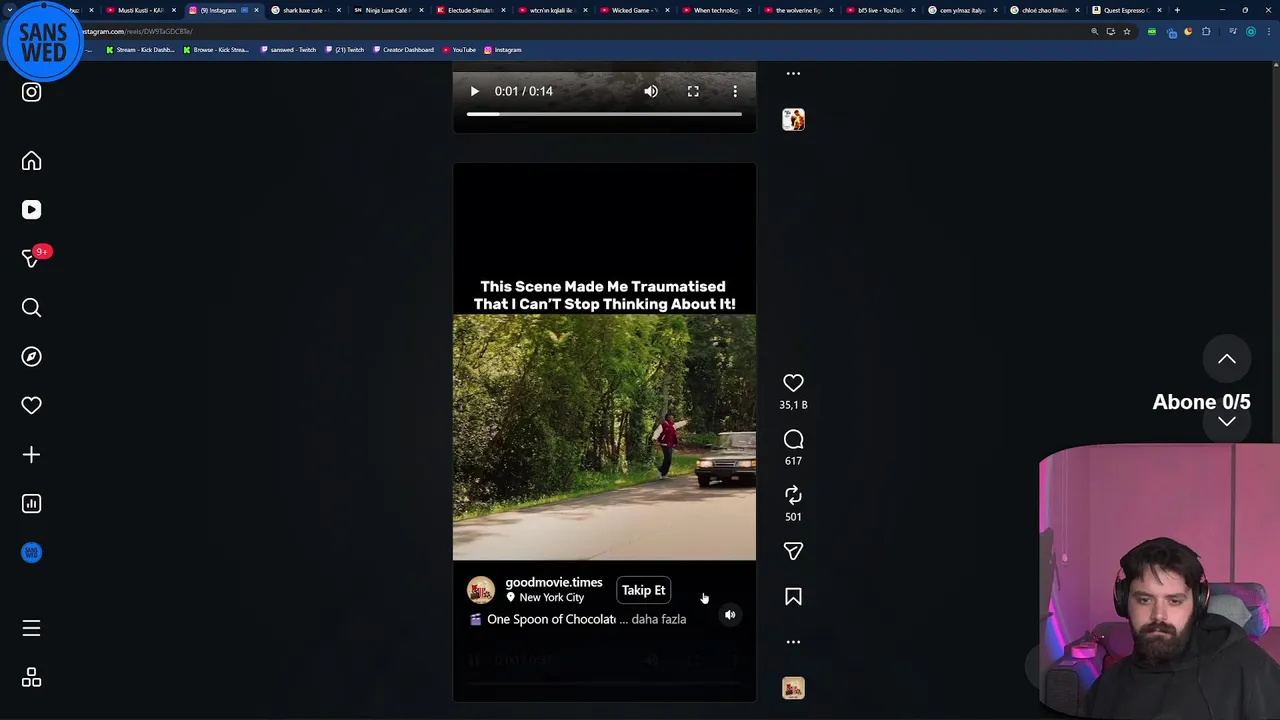
Task: Like the goodmovie.times reel
Action: 793,383
